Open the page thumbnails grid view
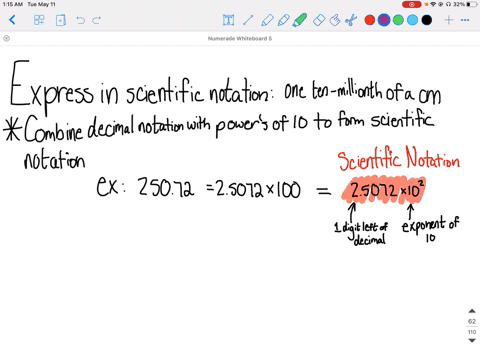 point(39,20)
